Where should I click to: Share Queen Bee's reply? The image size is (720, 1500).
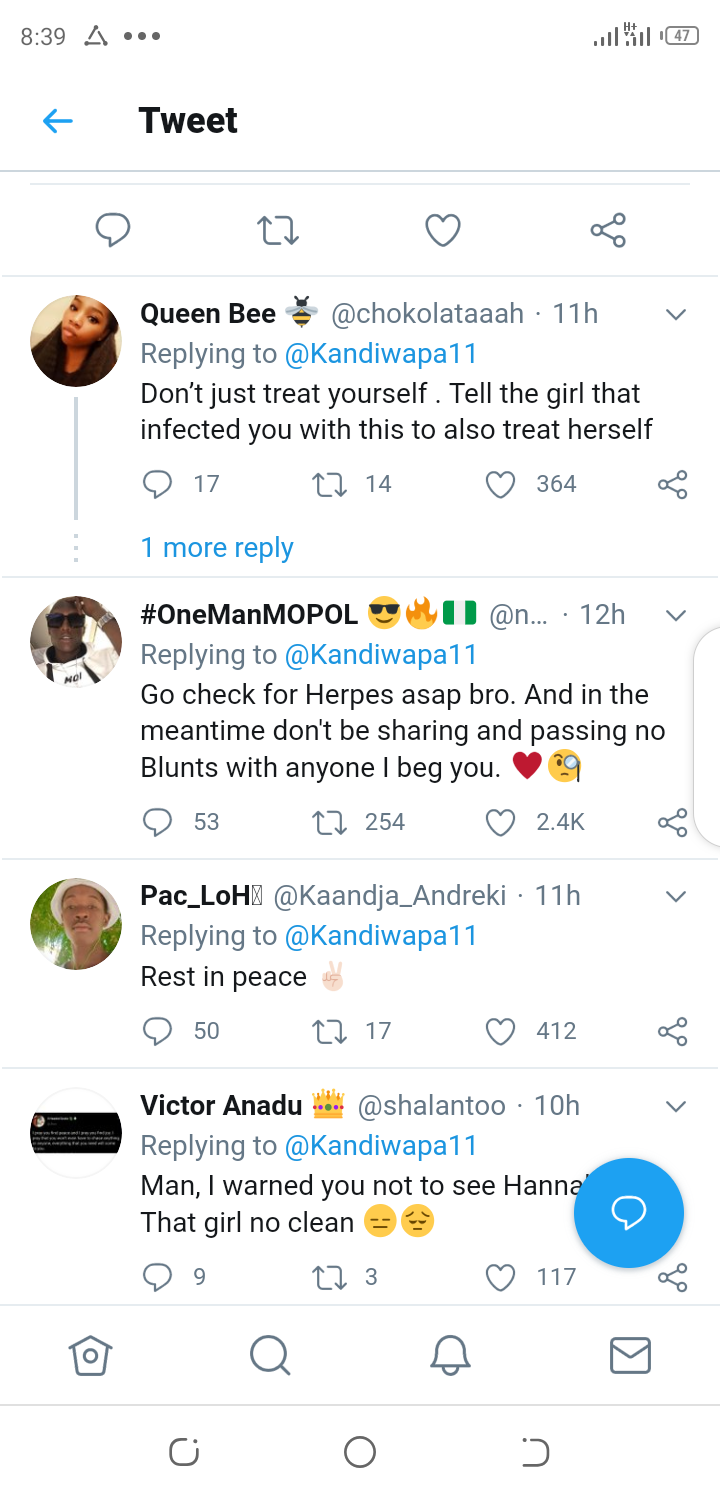pyautogui.click(x=672, y=485)
